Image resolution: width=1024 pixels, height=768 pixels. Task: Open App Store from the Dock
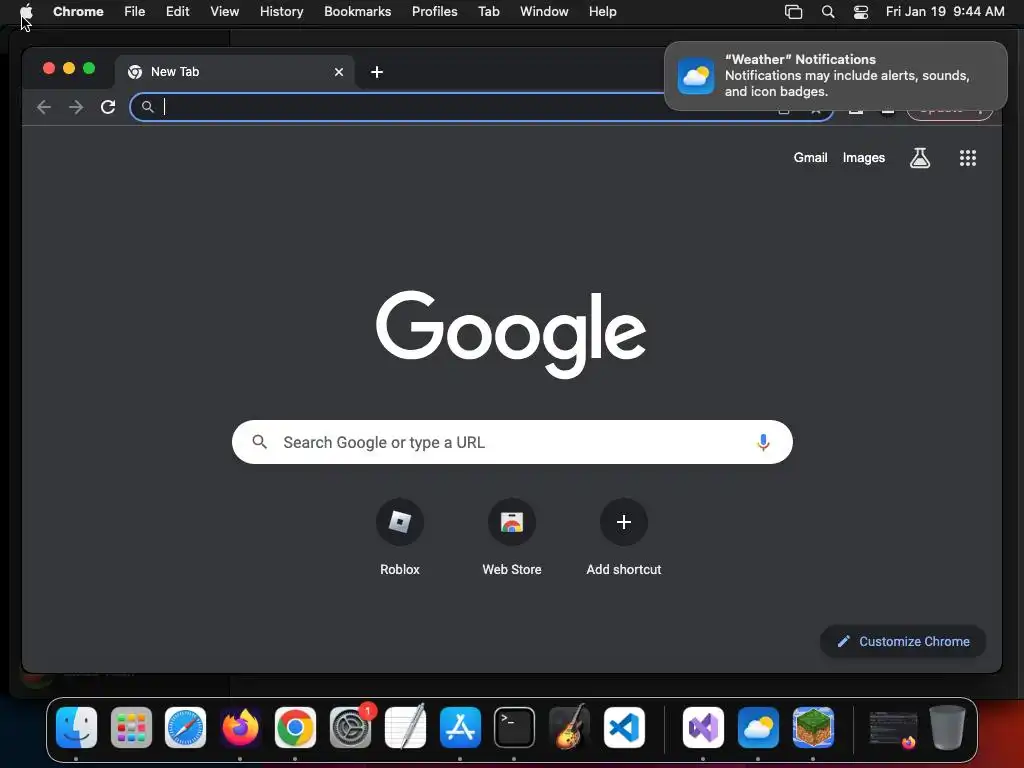pyautogui.click(x=460, y=728)
